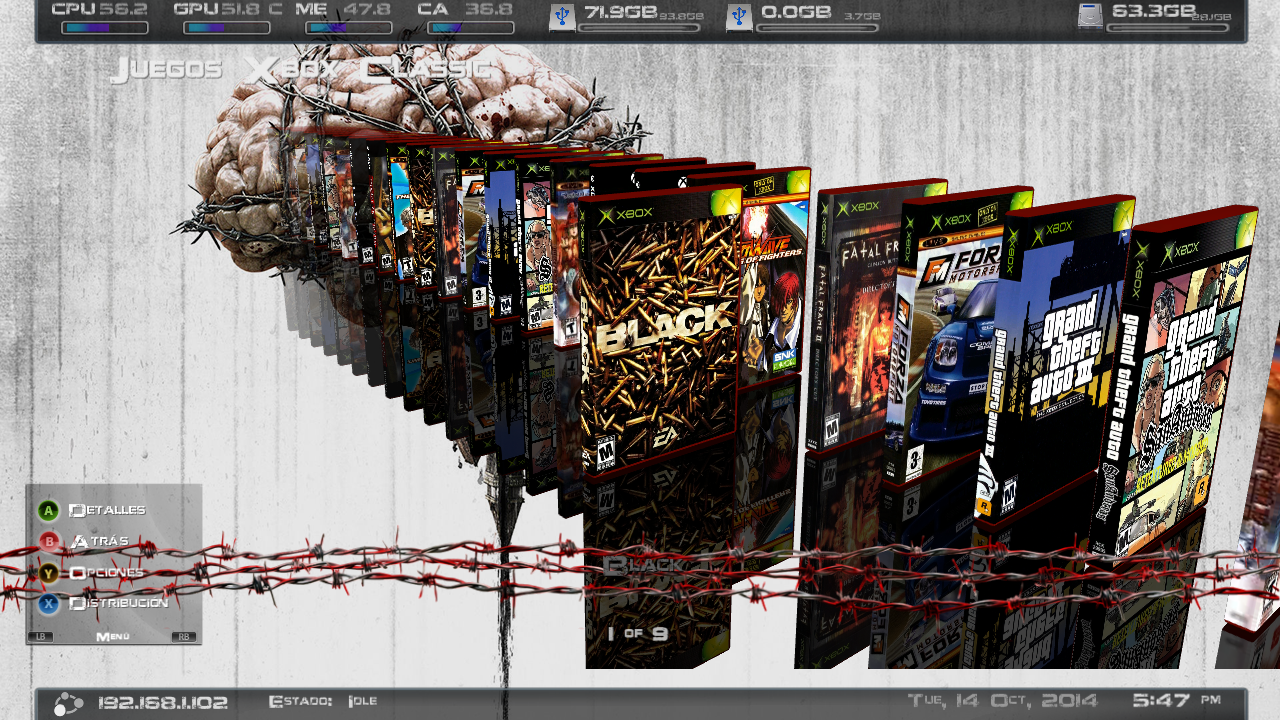
Task: Click the ME 47.8 reading
Action: 343,10
